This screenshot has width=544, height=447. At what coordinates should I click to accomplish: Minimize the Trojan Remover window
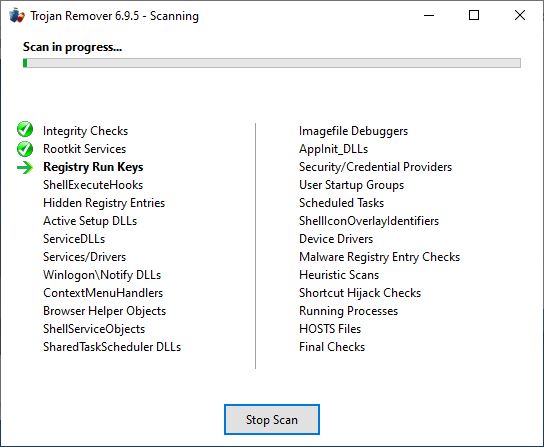click(429, 15)
